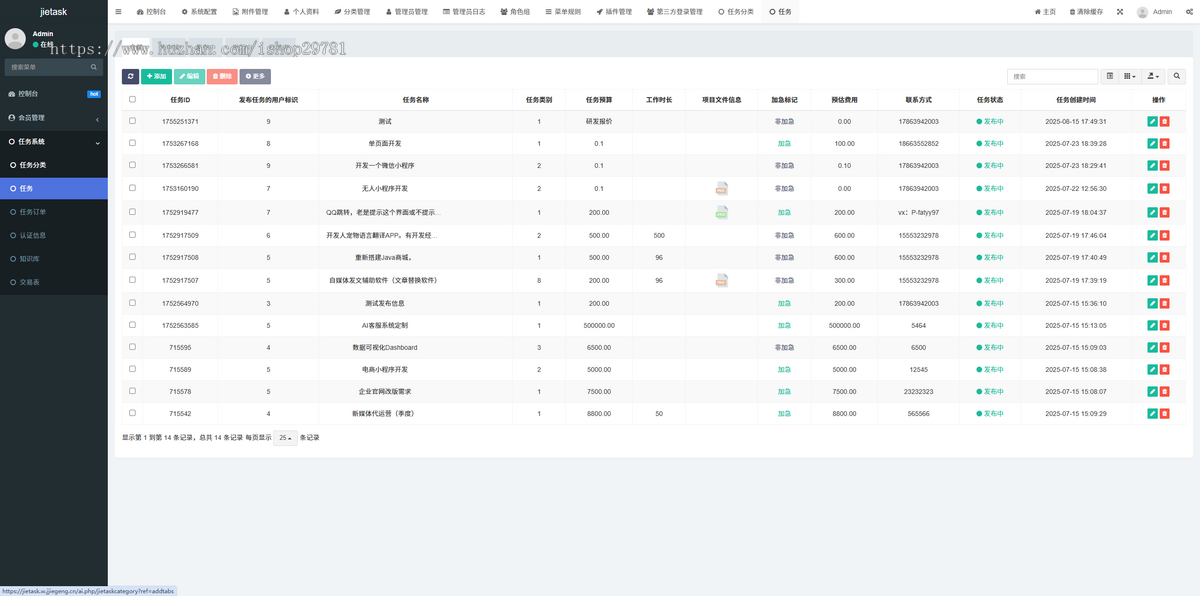The height and width of the screenshot is (596, 1200).
Task: Toggle table card view icon
Action: (x=1110, y=76)
